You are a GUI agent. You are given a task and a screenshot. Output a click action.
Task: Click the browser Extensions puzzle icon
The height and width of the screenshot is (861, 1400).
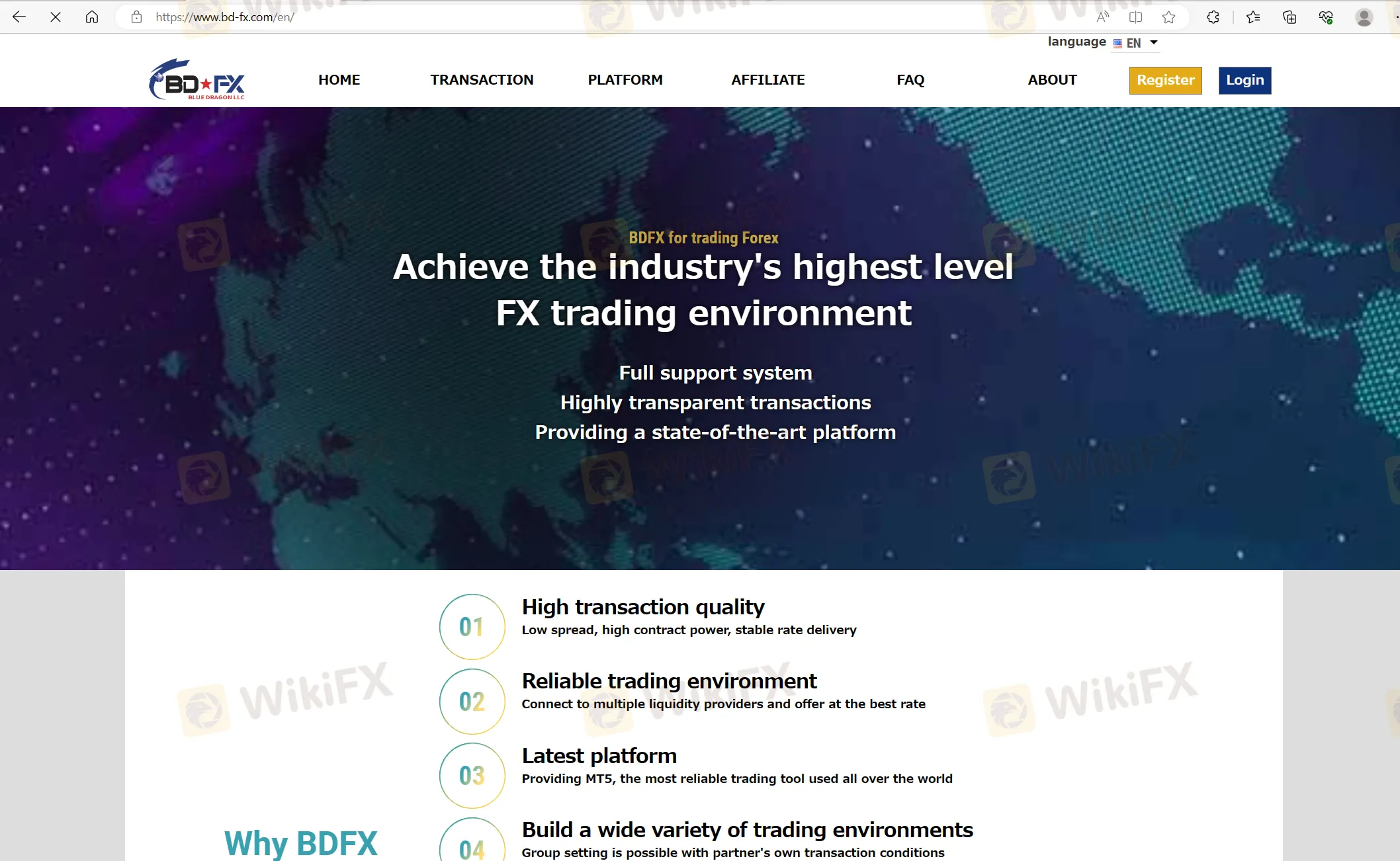(x=1213, y=17)
